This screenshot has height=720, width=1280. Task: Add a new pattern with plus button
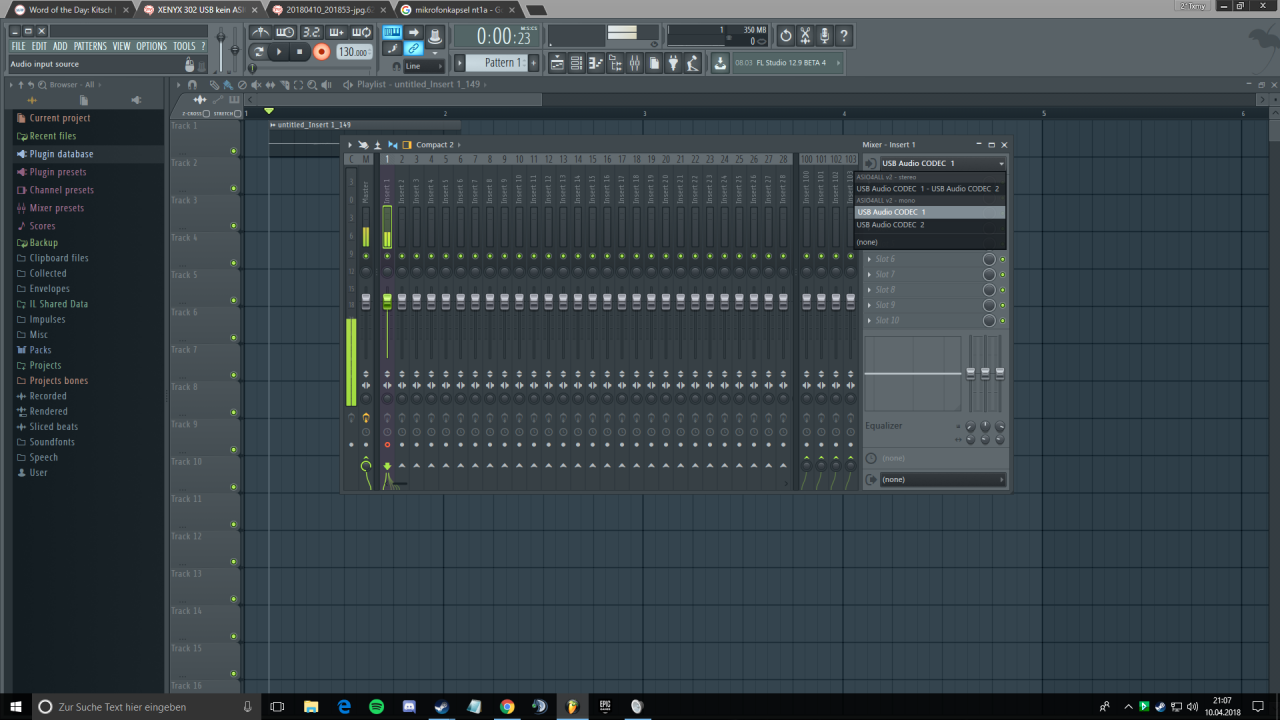point(533,63)
